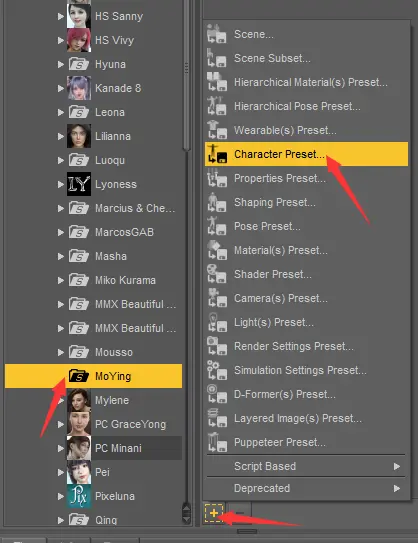
Task: Expand the Qing tree node
Action: pyautogui.click(x=61, y=520)
